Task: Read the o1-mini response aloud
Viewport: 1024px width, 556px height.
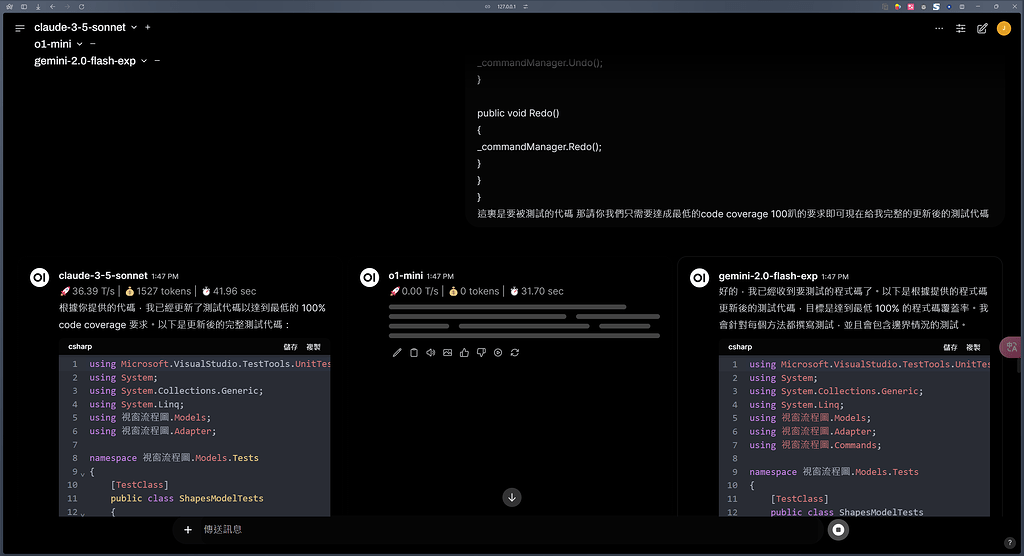Action: pos(430,353)
